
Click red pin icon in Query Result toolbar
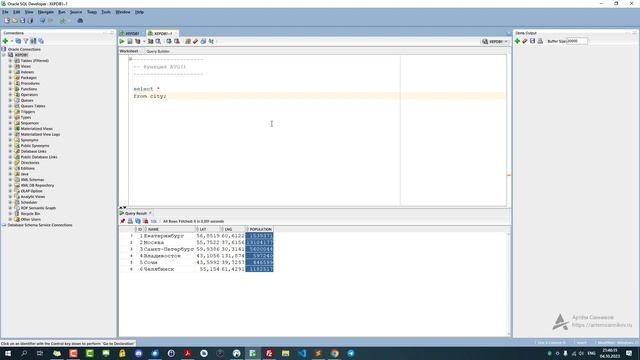122,221
